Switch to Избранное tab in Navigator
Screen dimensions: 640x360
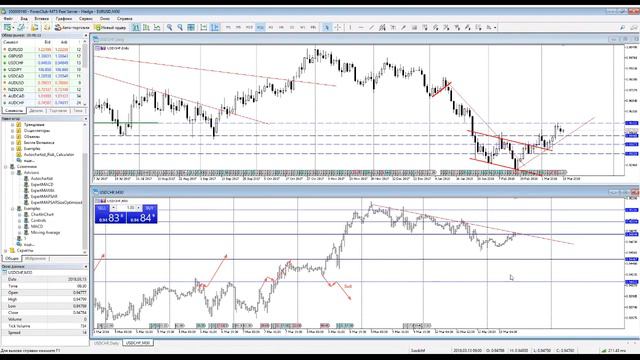click(x=36, y=258)
